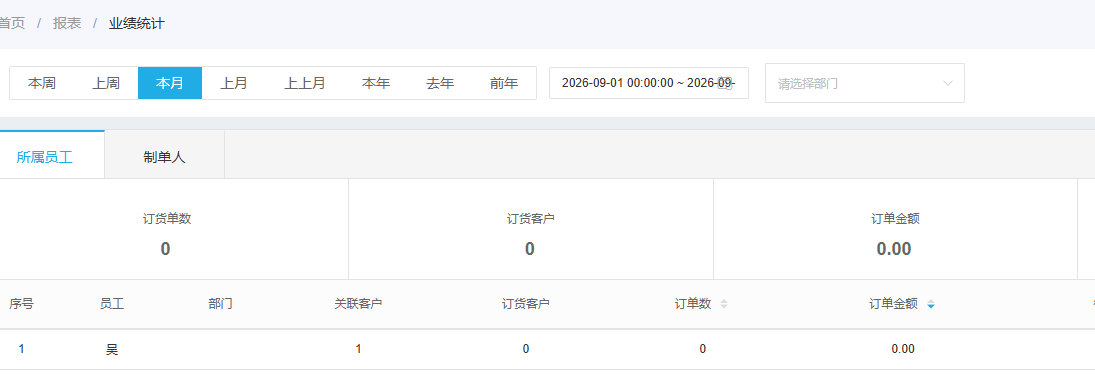1095x390 pixels.
Task: Select the 上上月 time range
Action: coord(304,83)
